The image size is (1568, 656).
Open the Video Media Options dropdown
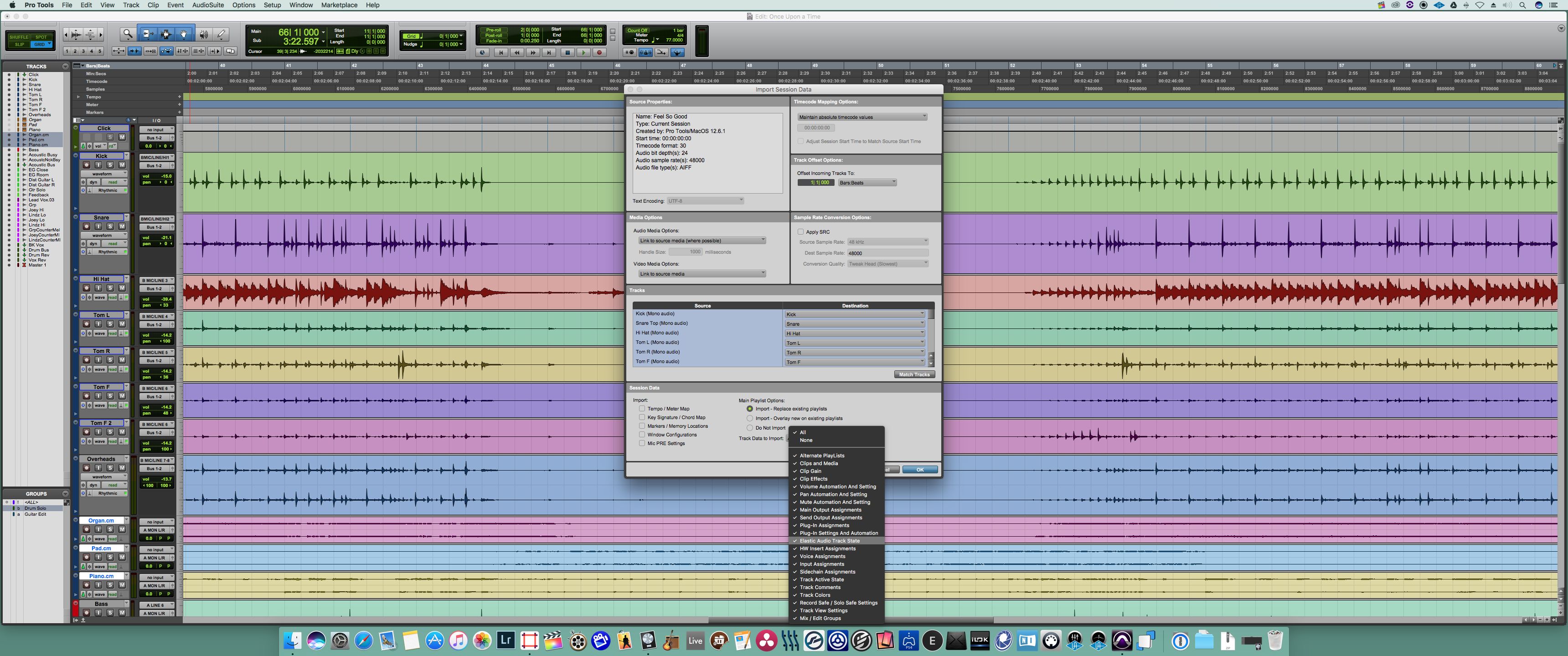coord(702,274)
